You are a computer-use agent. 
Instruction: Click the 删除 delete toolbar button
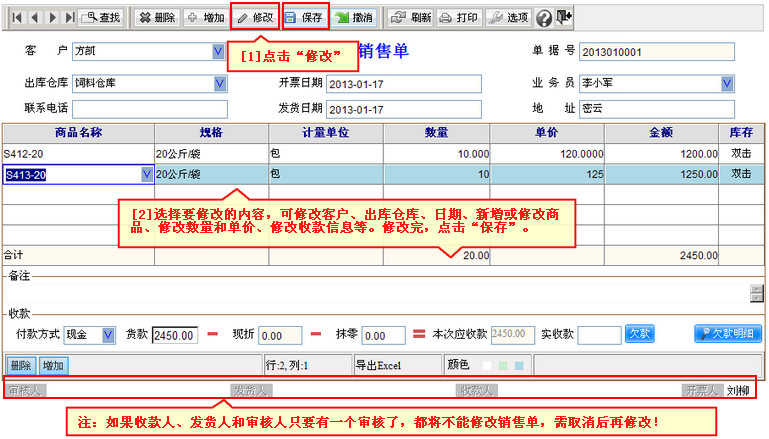point(156,18)
